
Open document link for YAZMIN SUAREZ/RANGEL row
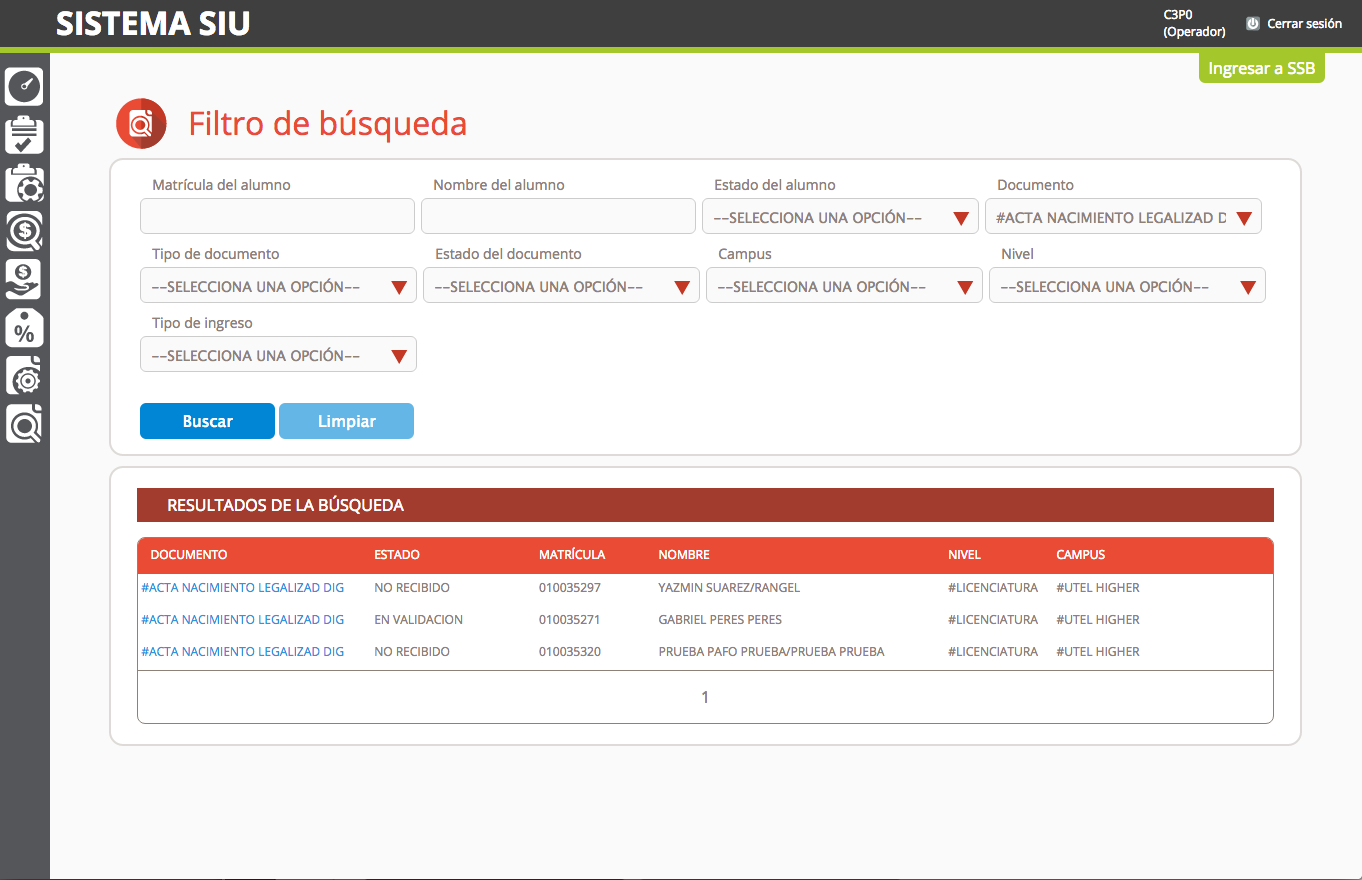pyautogui.click(x=243, y=587)
